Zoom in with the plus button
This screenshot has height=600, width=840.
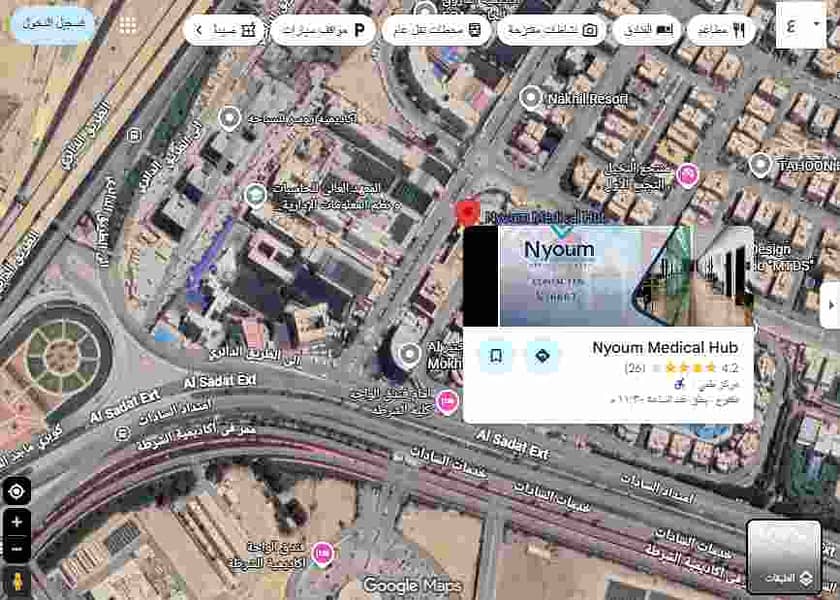[x=17, y=522]
